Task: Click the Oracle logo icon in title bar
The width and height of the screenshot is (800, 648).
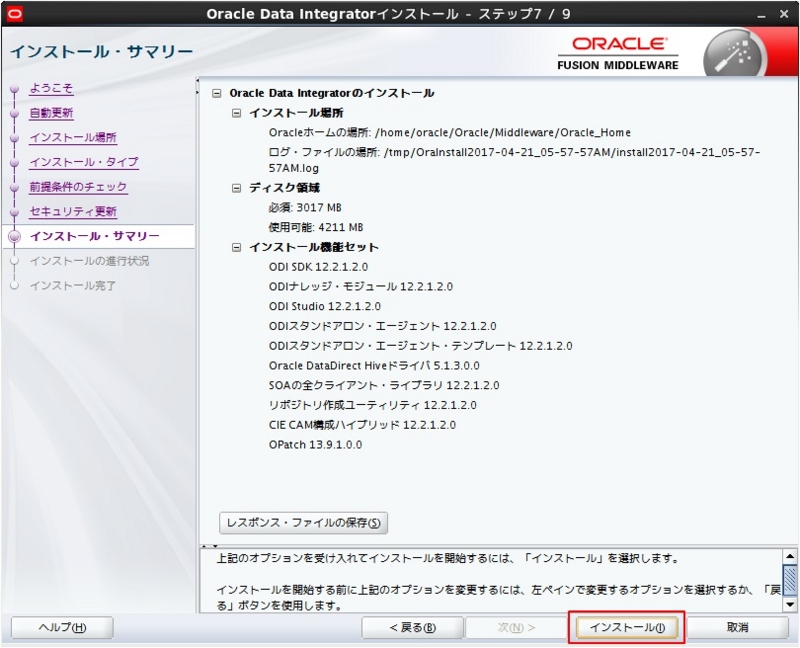Action: tap(15, 14)
